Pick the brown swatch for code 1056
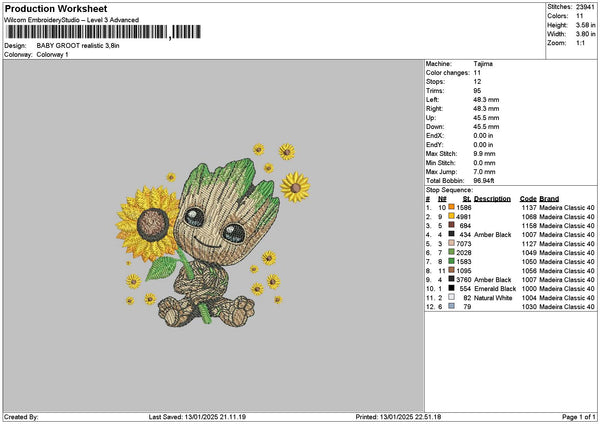 click(x=452, y=270)
